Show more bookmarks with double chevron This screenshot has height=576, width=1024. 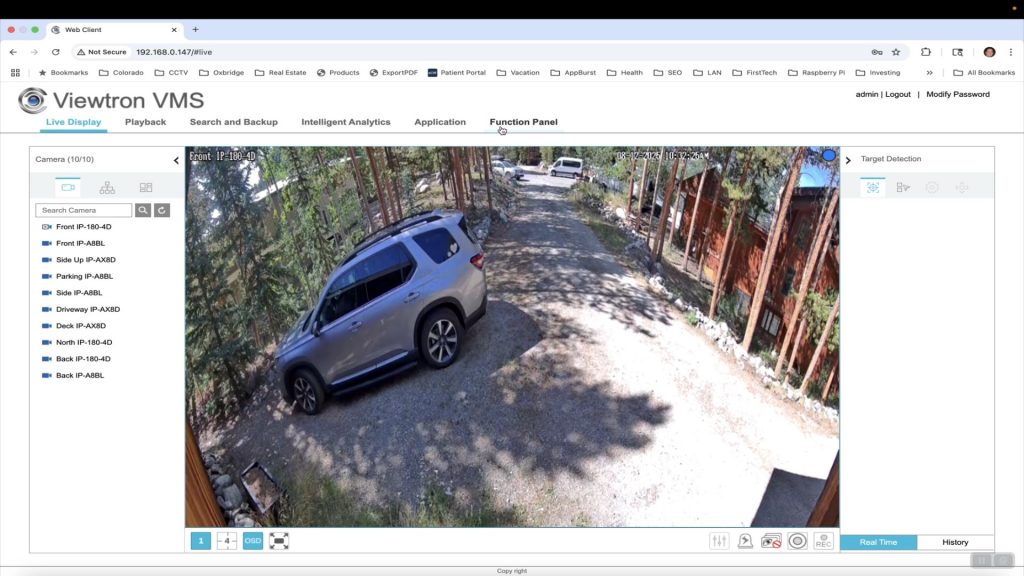point(929,72)
